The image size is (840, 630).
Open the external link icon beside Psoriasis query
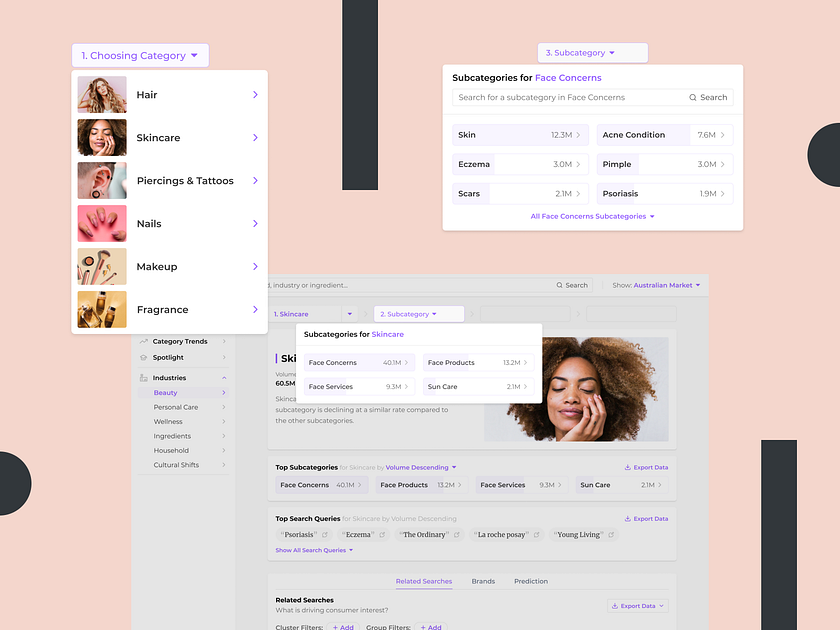[x=324, y=534]
